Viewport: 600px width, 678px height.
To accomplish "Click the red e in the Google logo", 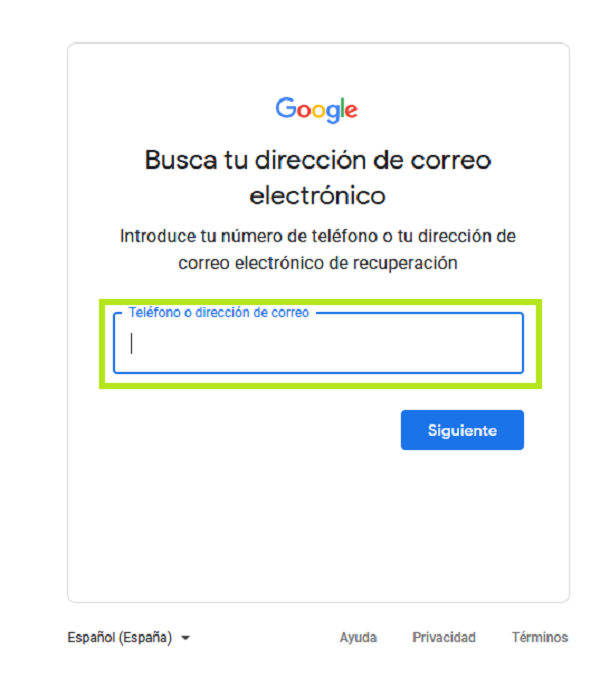I will [352, 111].
